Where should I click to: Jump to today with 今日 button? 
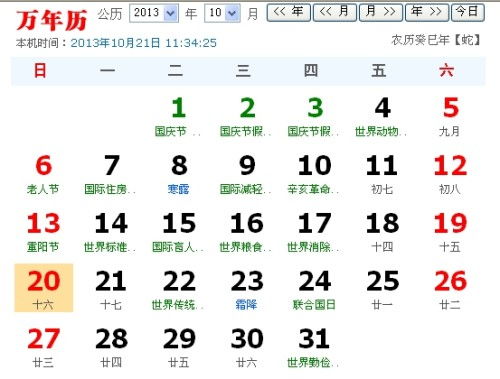click(x=467, y=13)
